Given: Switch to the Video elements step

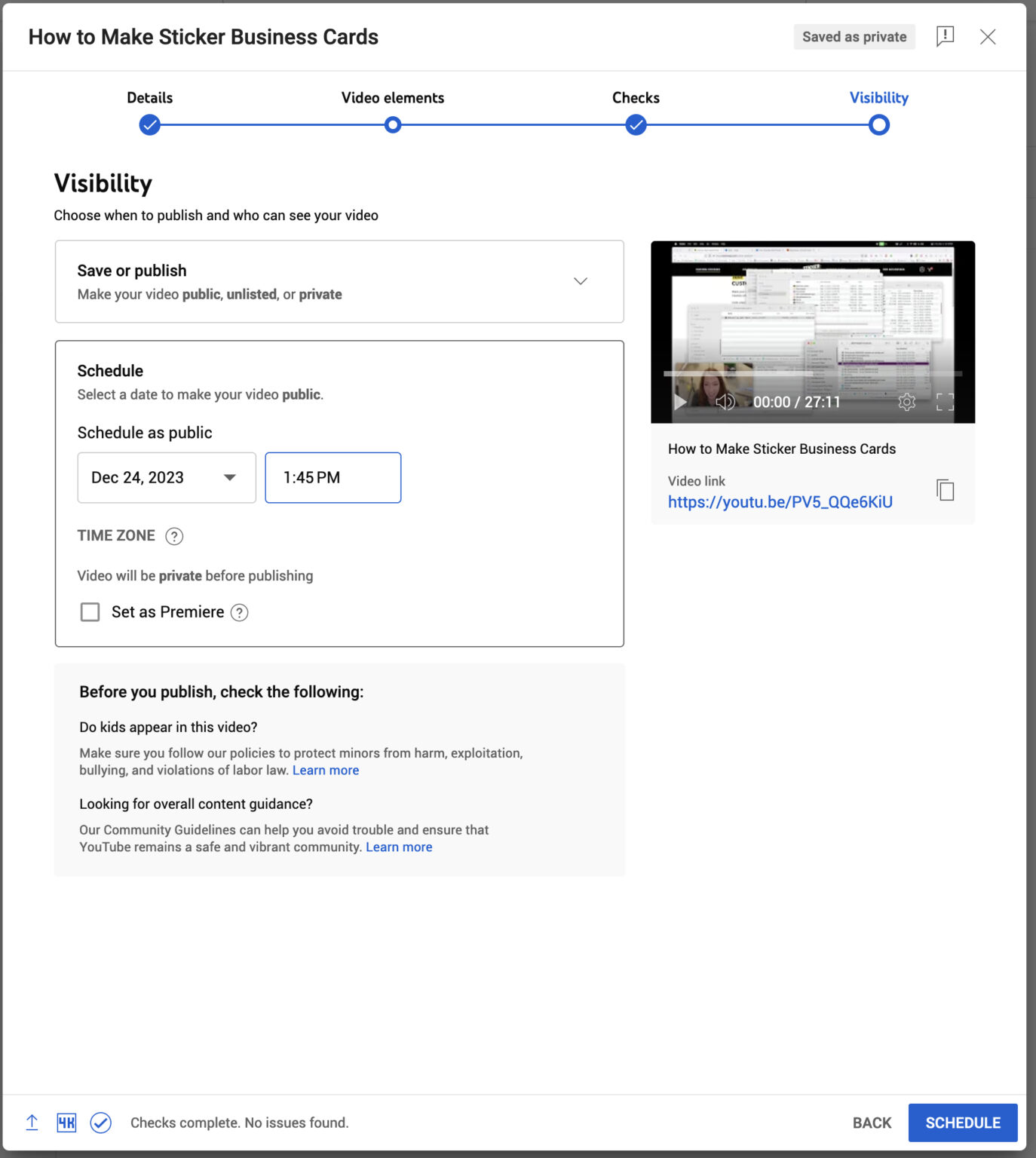Looking at the screenshot, I should [392, 124].
